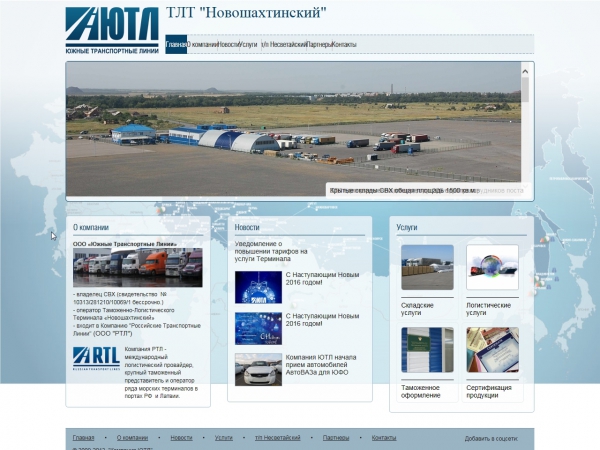Click the terminal aerial photo banner
600x450 pixels.
tap(293, 129)
